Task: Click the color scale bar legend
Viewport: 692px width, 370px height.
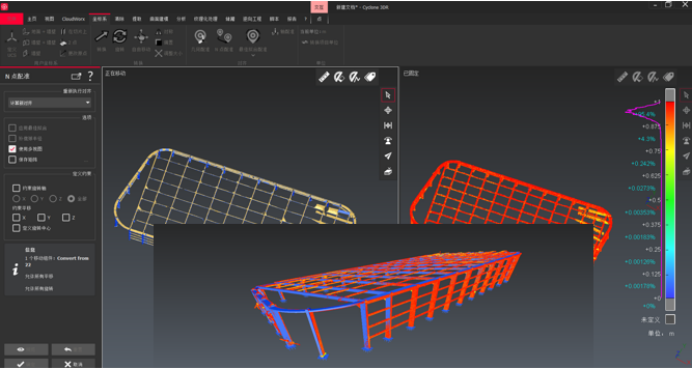Action: (670, 200)
